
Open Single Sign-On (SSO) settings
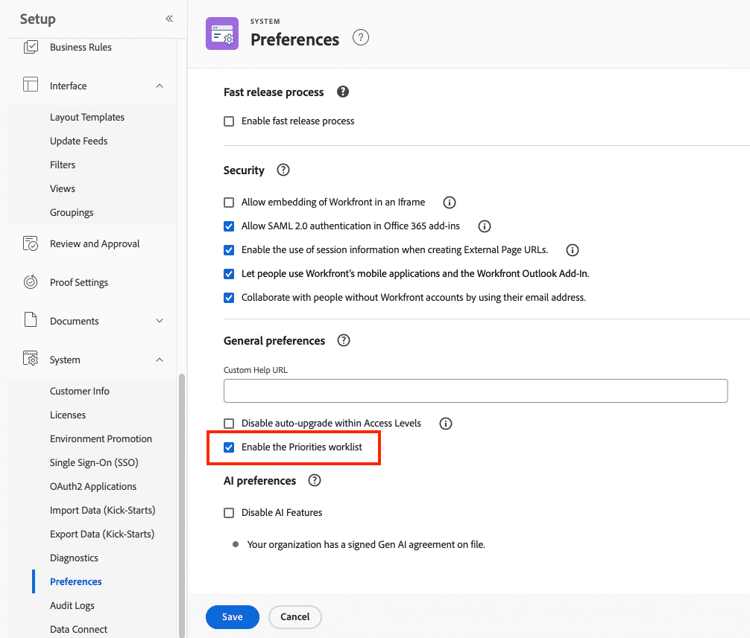(94, 463)
